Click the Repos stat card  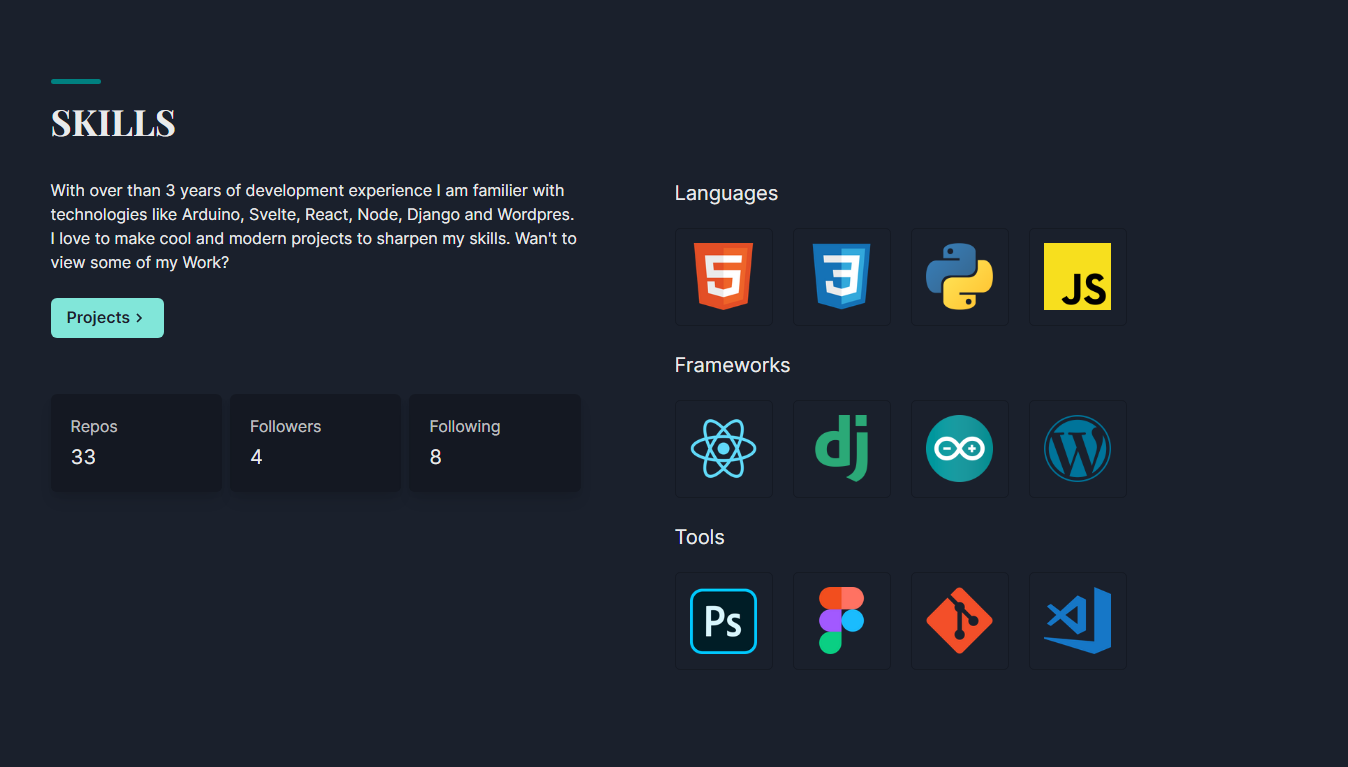tap(137, 443)
